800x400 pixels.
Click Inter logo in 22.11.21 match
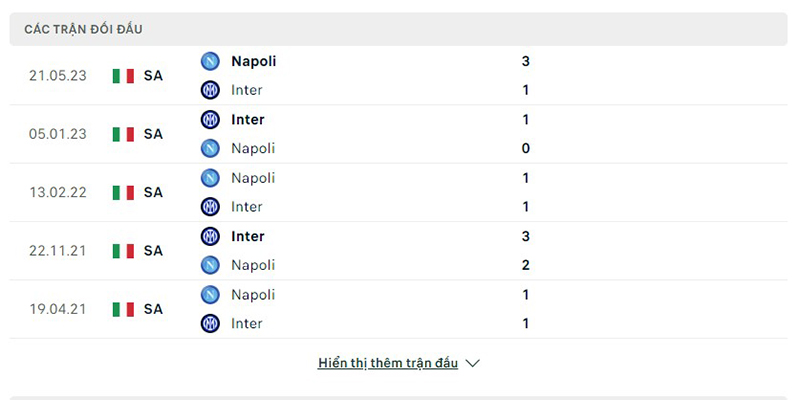(x=210, y=236)
